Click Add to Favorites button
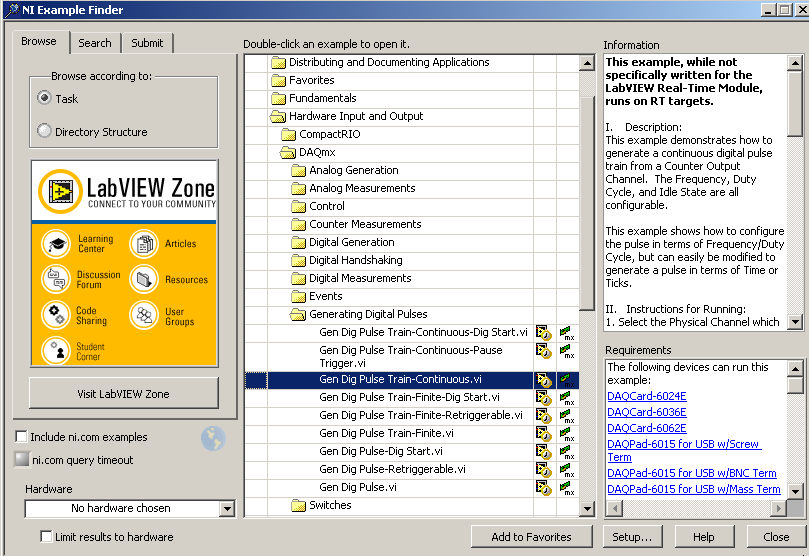 click(x=531, y=537)
